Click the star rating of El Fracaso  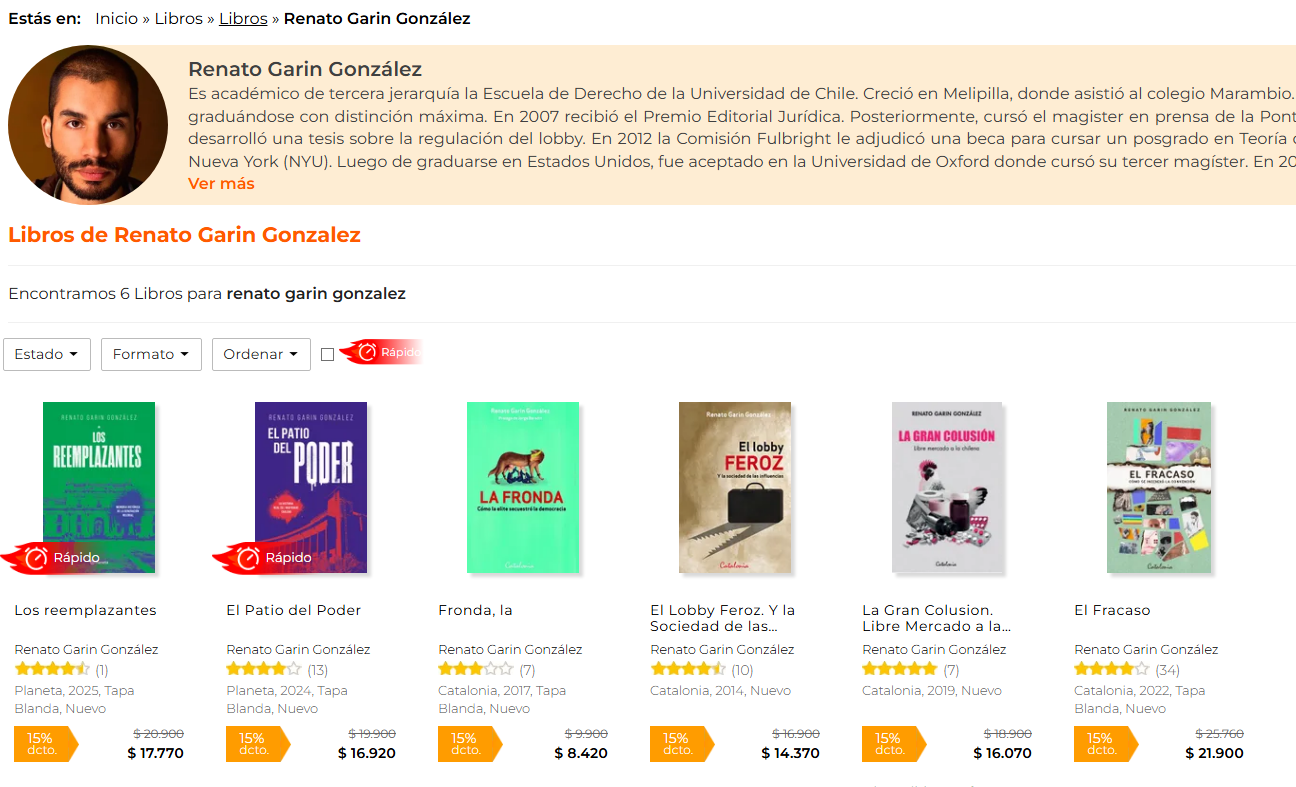[1112, 669]
